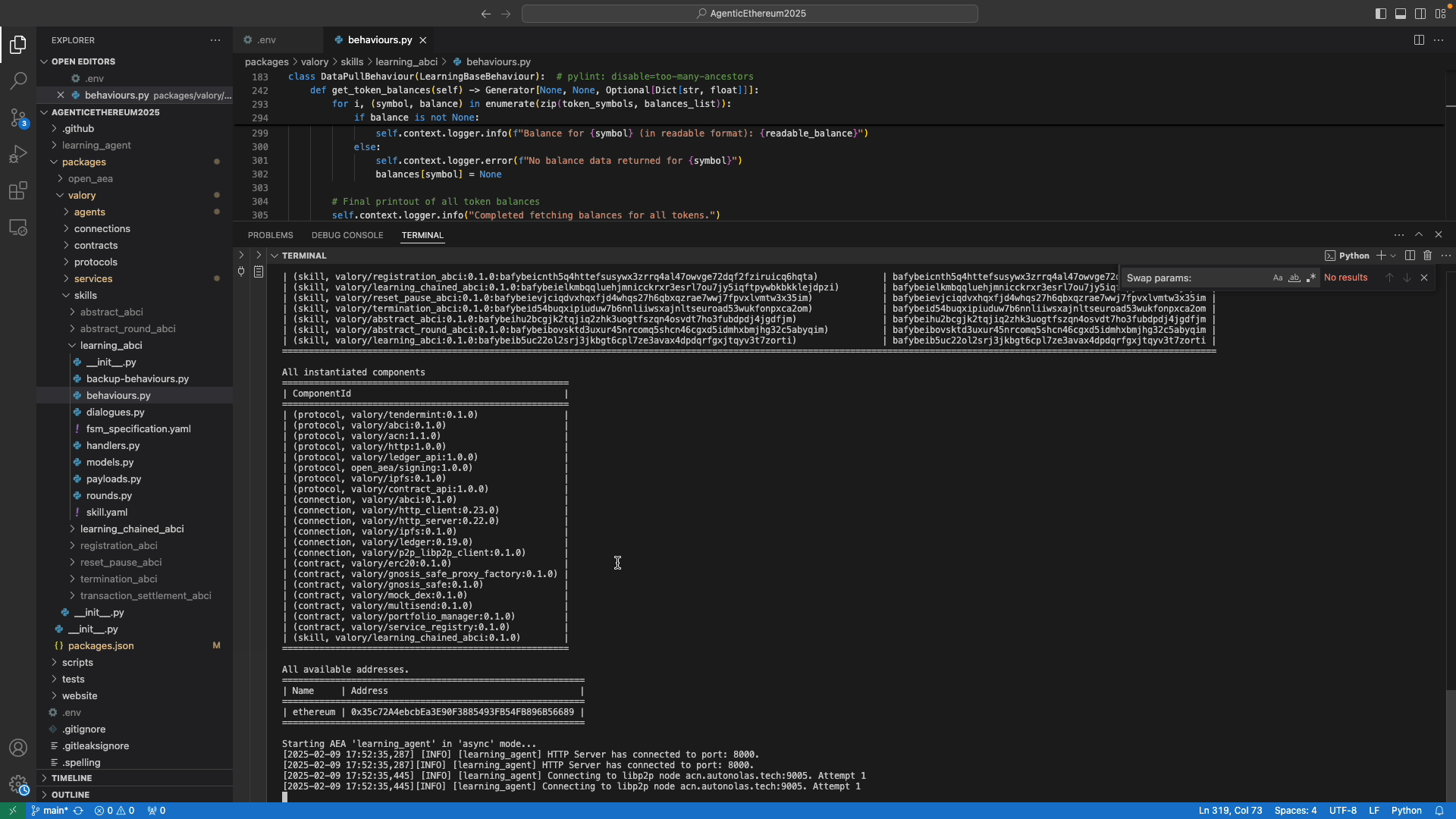The height and width of the screenshot is (819, 1456).
Task: Click Ln 319, Col 73 in status bar
Action: [1230, 811]
